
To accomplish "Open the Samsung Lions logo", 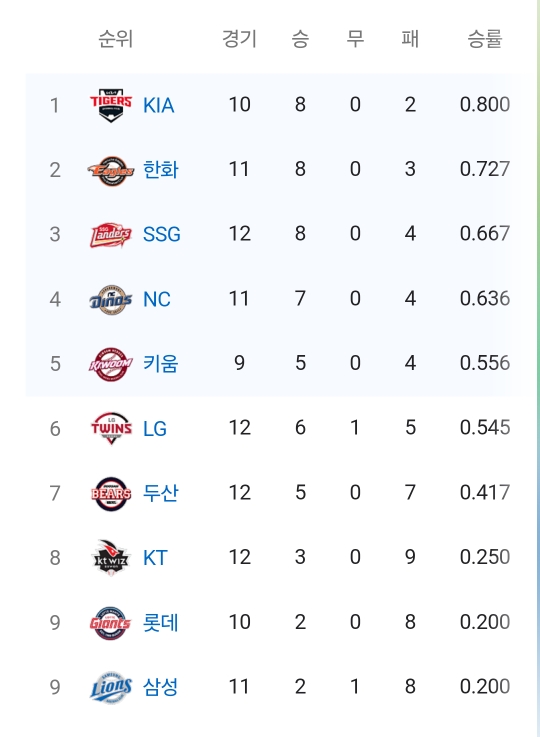I will click(x=111, y=687).
